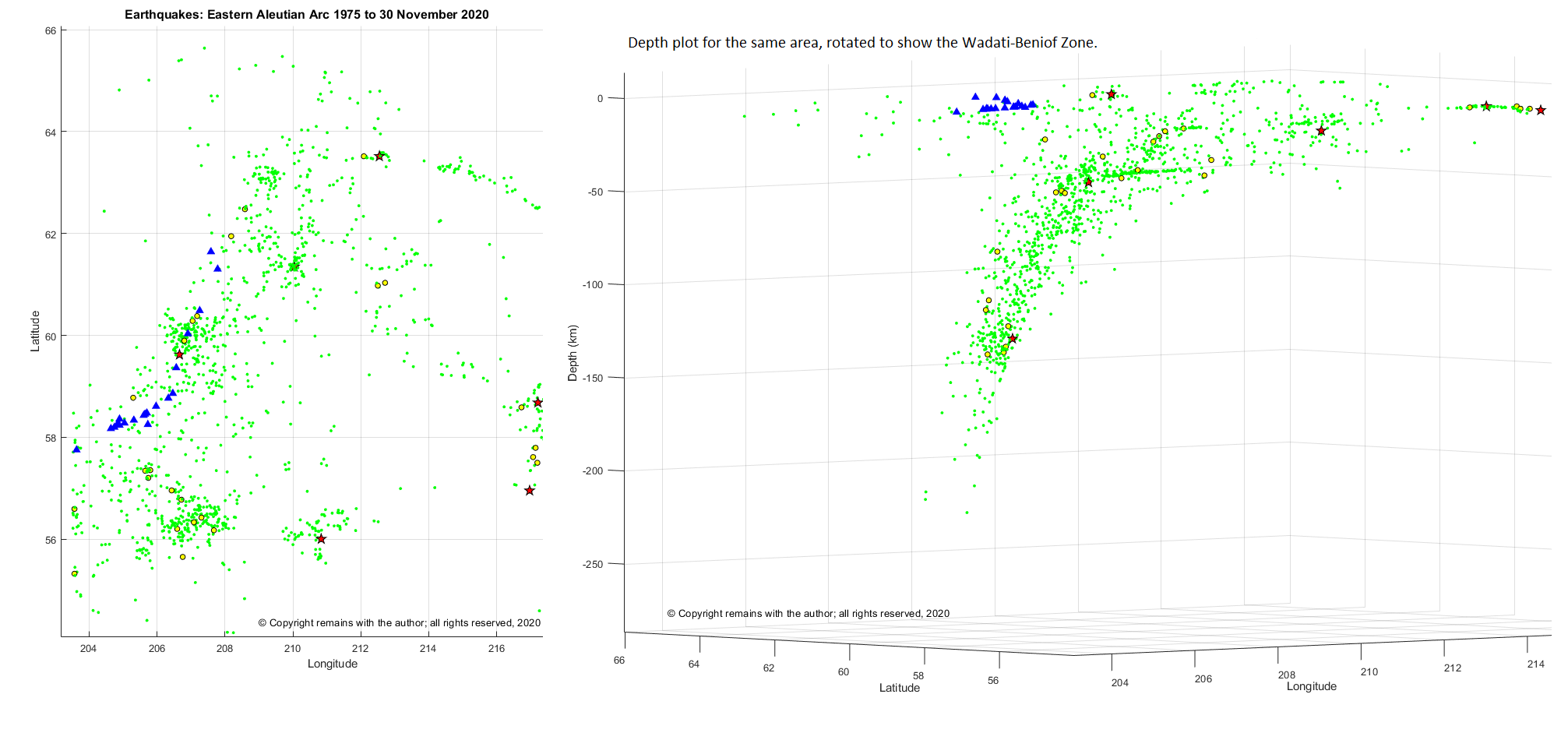Click longitude tick "204" on the left map

[x=89, y=648]
